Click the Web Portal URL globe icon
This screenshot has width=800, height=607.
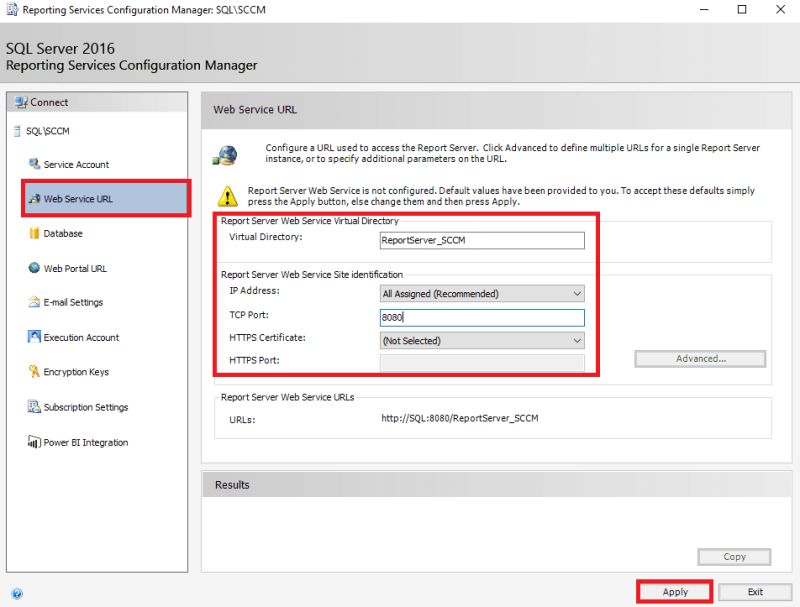[34, 268]
